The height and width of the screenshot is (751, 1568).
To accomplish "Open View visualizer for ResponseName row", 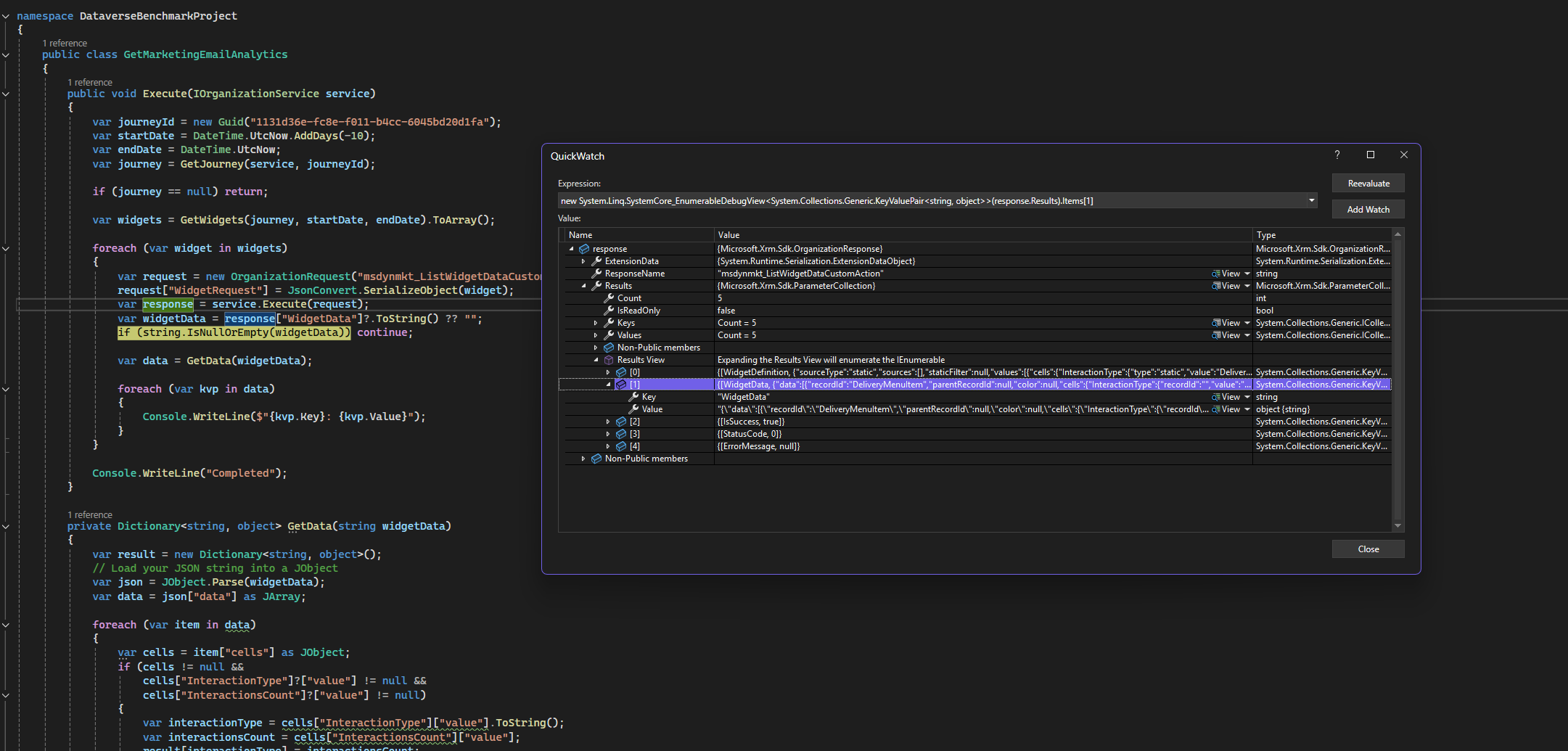I will 1226,274.
